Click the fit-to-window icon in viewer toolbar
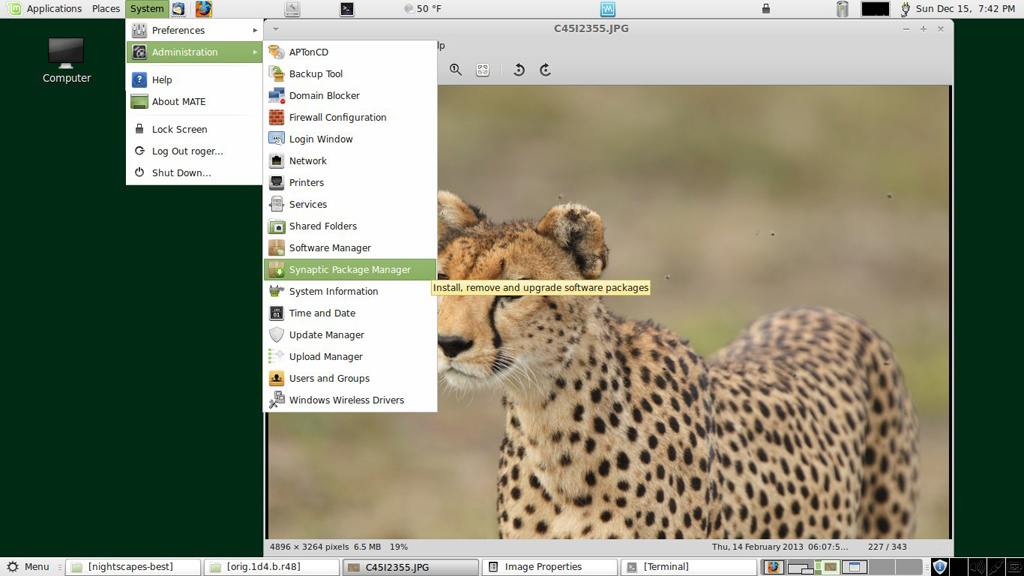The image size is (1024, 576). tap(483, 70)
